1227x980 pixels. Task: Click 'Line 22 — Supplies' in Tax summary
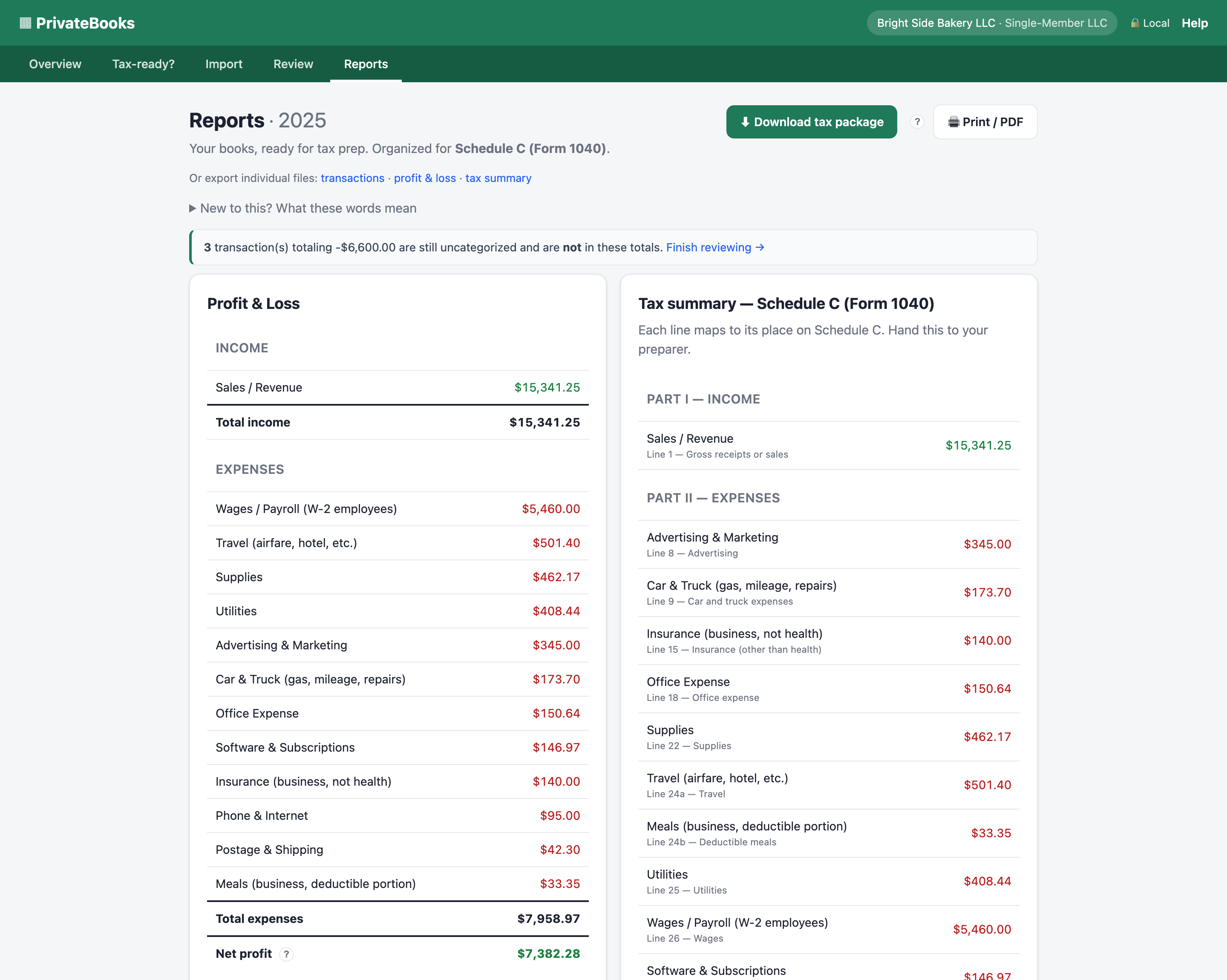pyautogui.click(x=688, y=746)
